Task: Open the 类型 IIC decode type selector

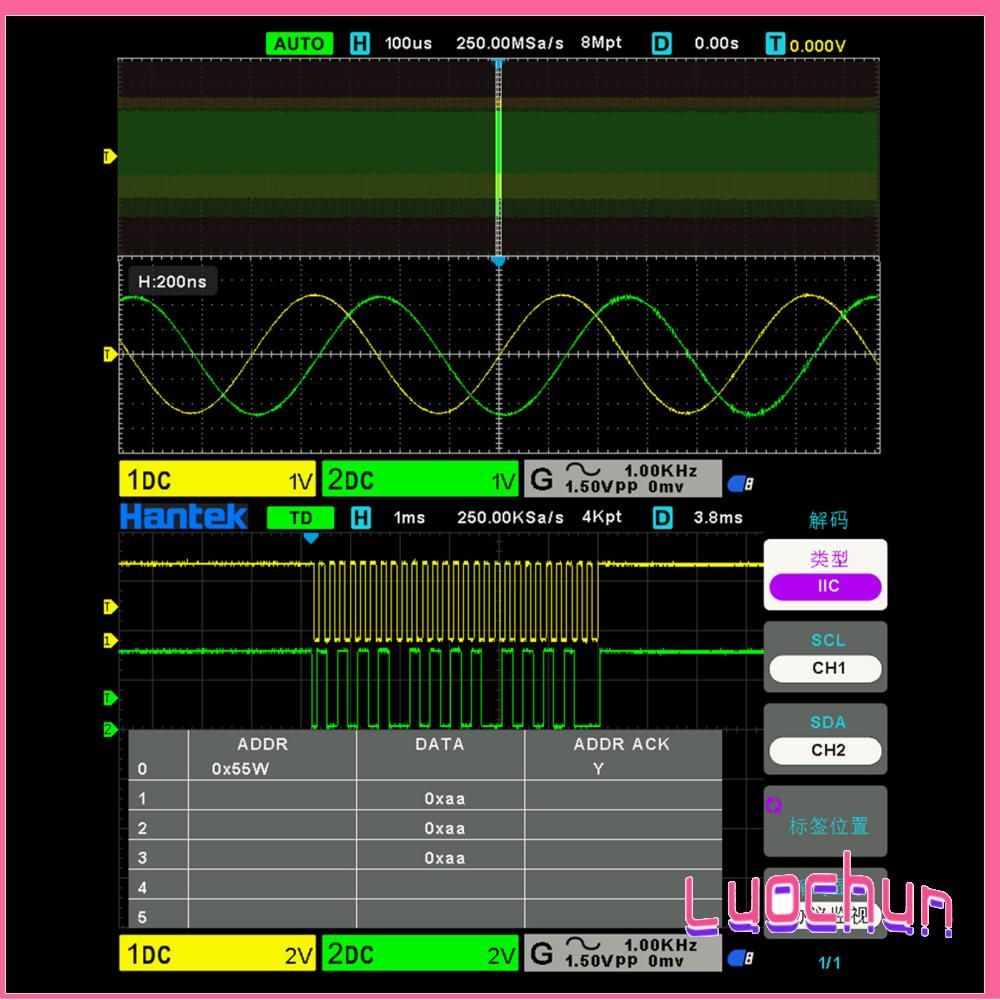Action: 825,575
